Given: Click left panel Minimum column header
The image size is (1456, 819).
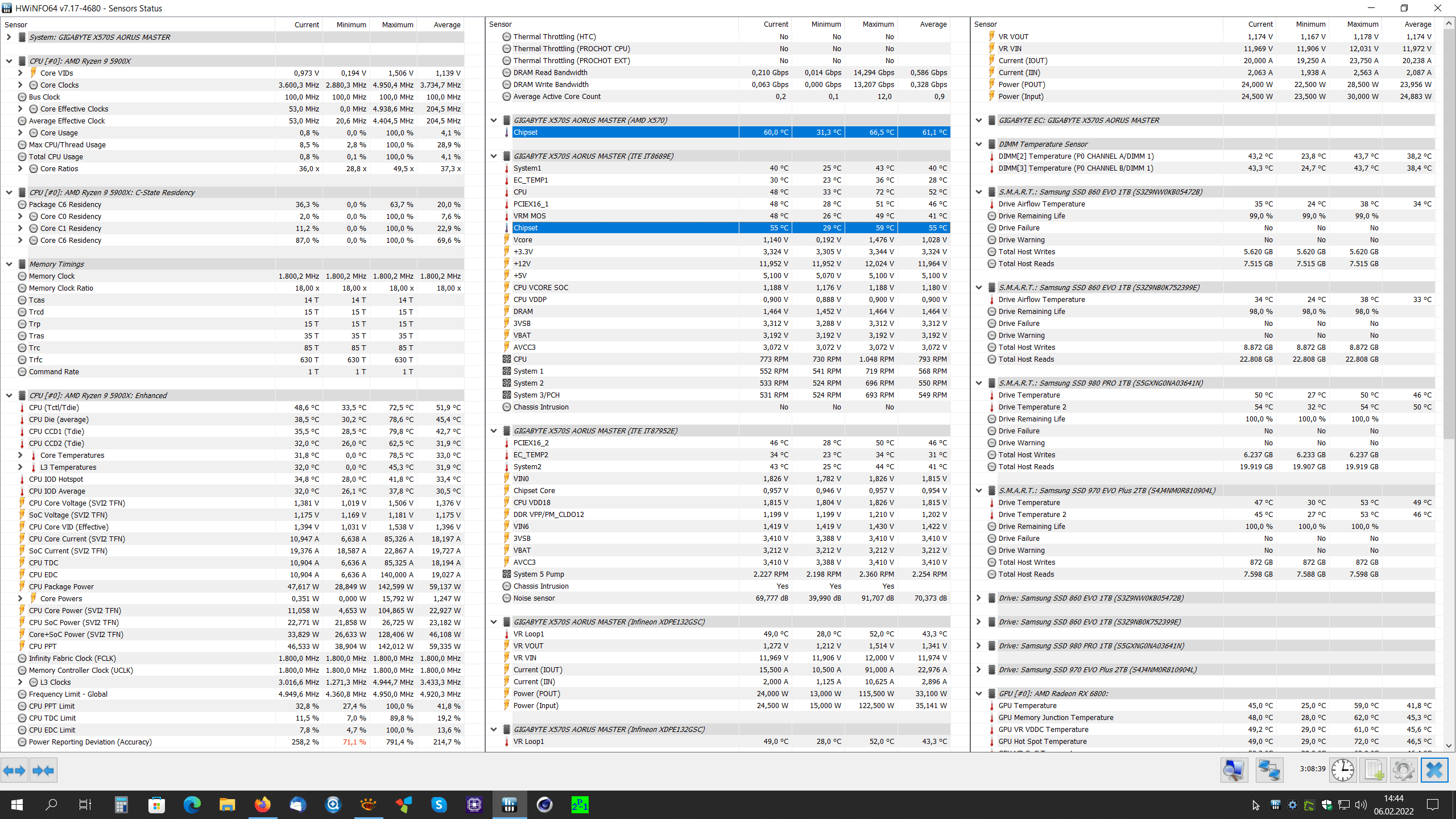Looking at the screenshot, I should tap(346, 24).
